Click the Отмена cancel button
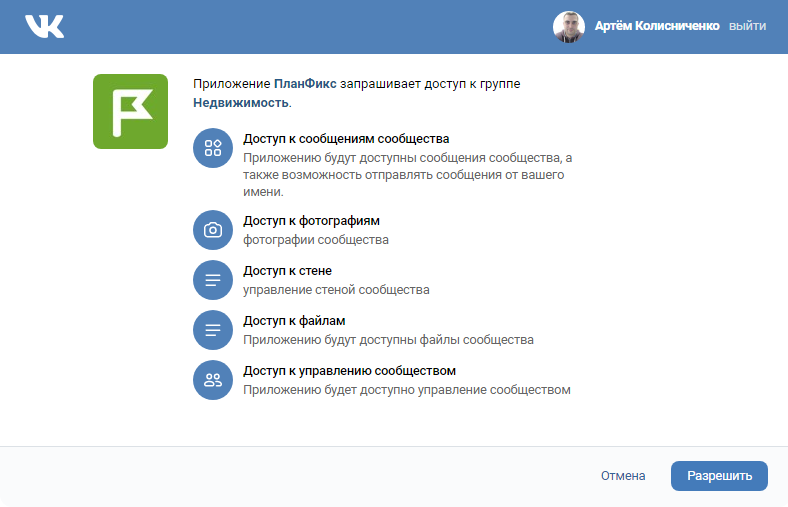Viewport: 788px width, 507px height. click(x=623, y=476)
